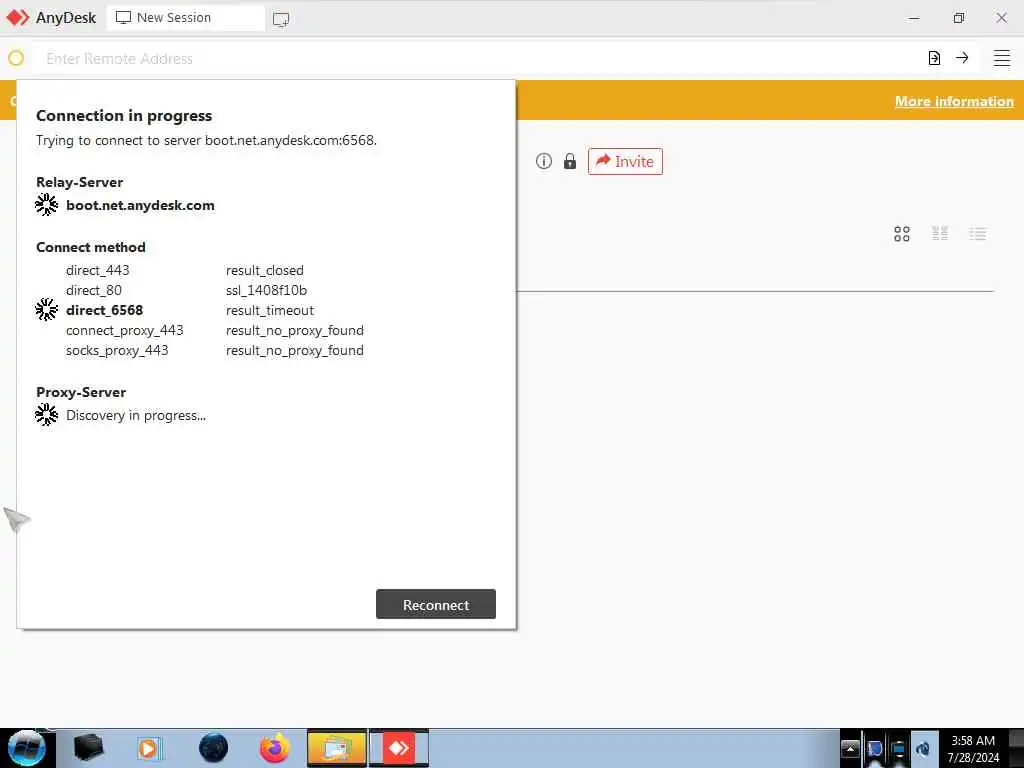Click the Reconnect button
This screenshot has width=1024, height=768.
click(x=436, y=604)
